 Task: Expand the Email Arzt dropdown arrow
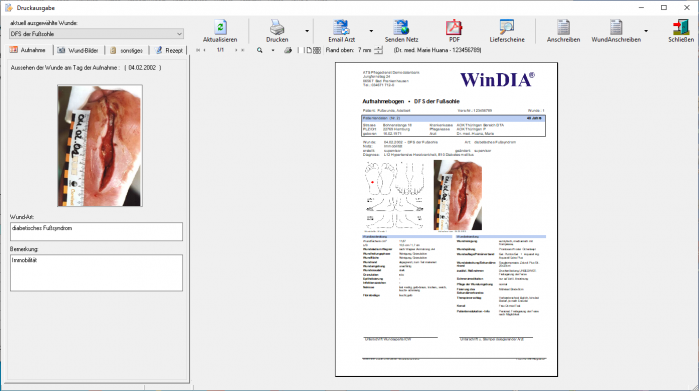point(371,31)
